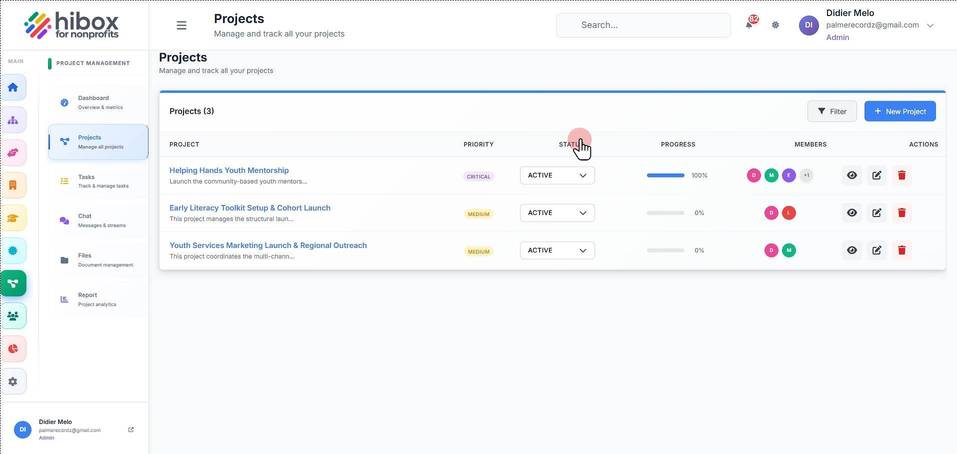Click the DI avatar in the header
957x454 pixels.
point(809,25)
